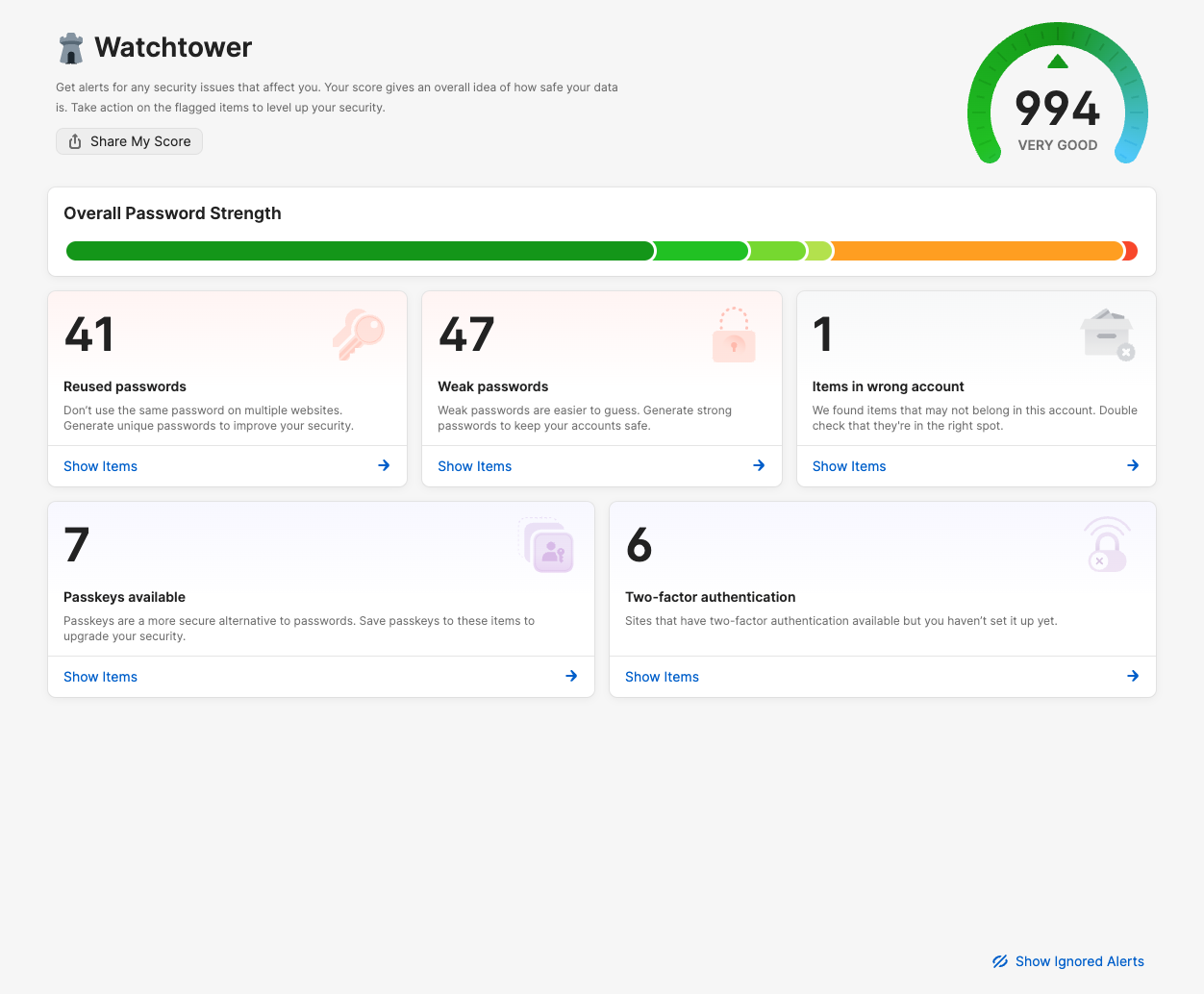
Task: Click the two-factor authentication lock icon
Action: click(1107, 545)
